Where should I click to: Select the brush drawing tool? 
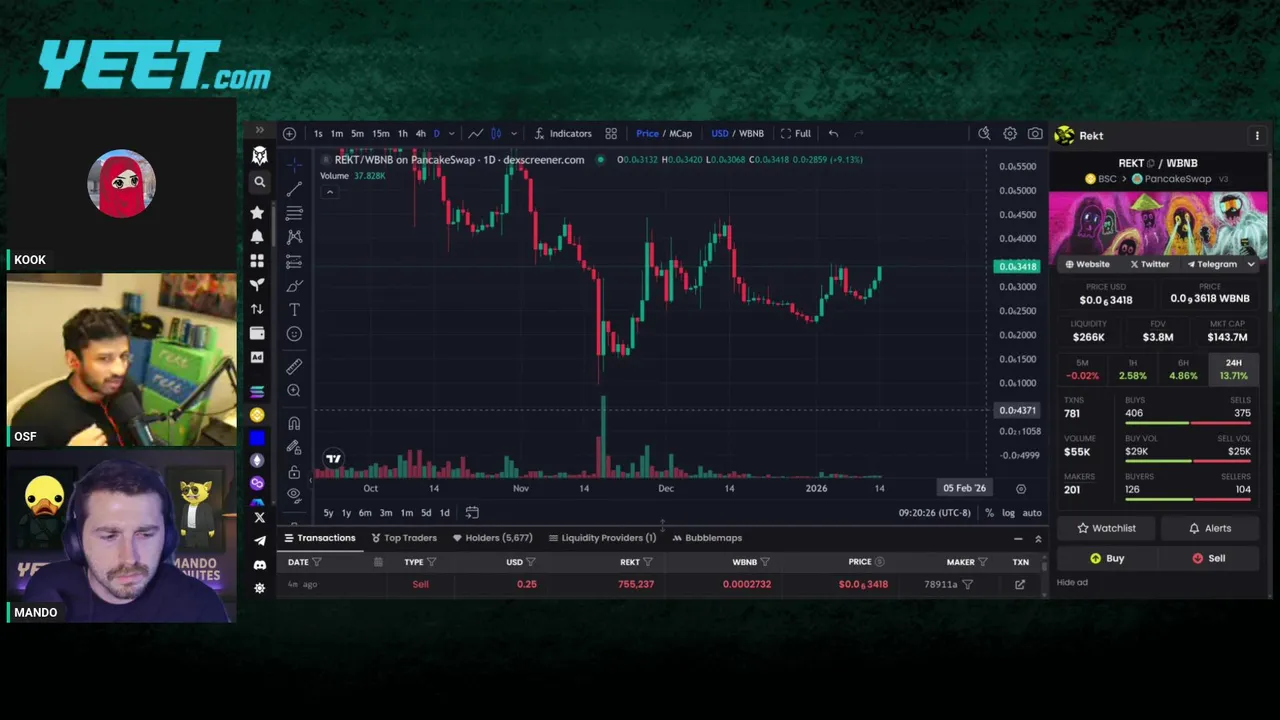[294, 286]
